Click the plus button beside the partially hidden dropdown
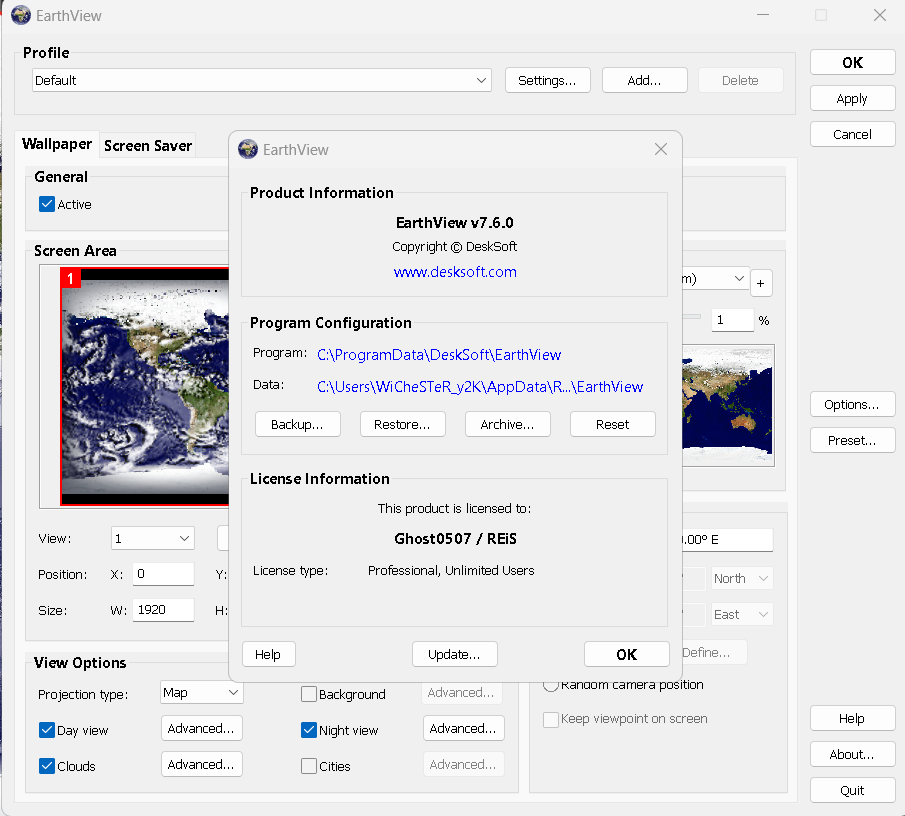 (761, 283)
